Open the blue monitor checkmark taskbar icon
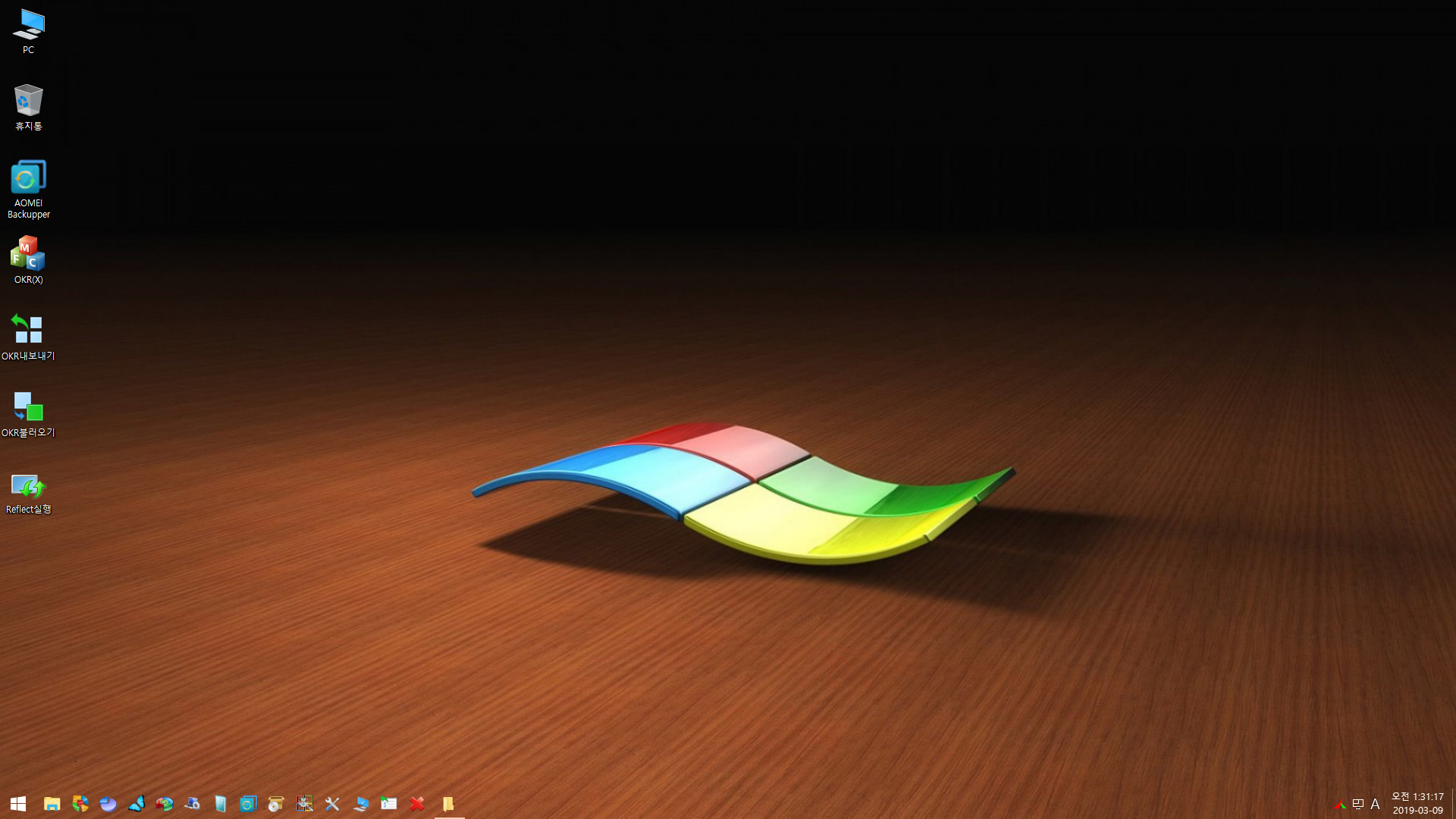 [x=360, y=804]
